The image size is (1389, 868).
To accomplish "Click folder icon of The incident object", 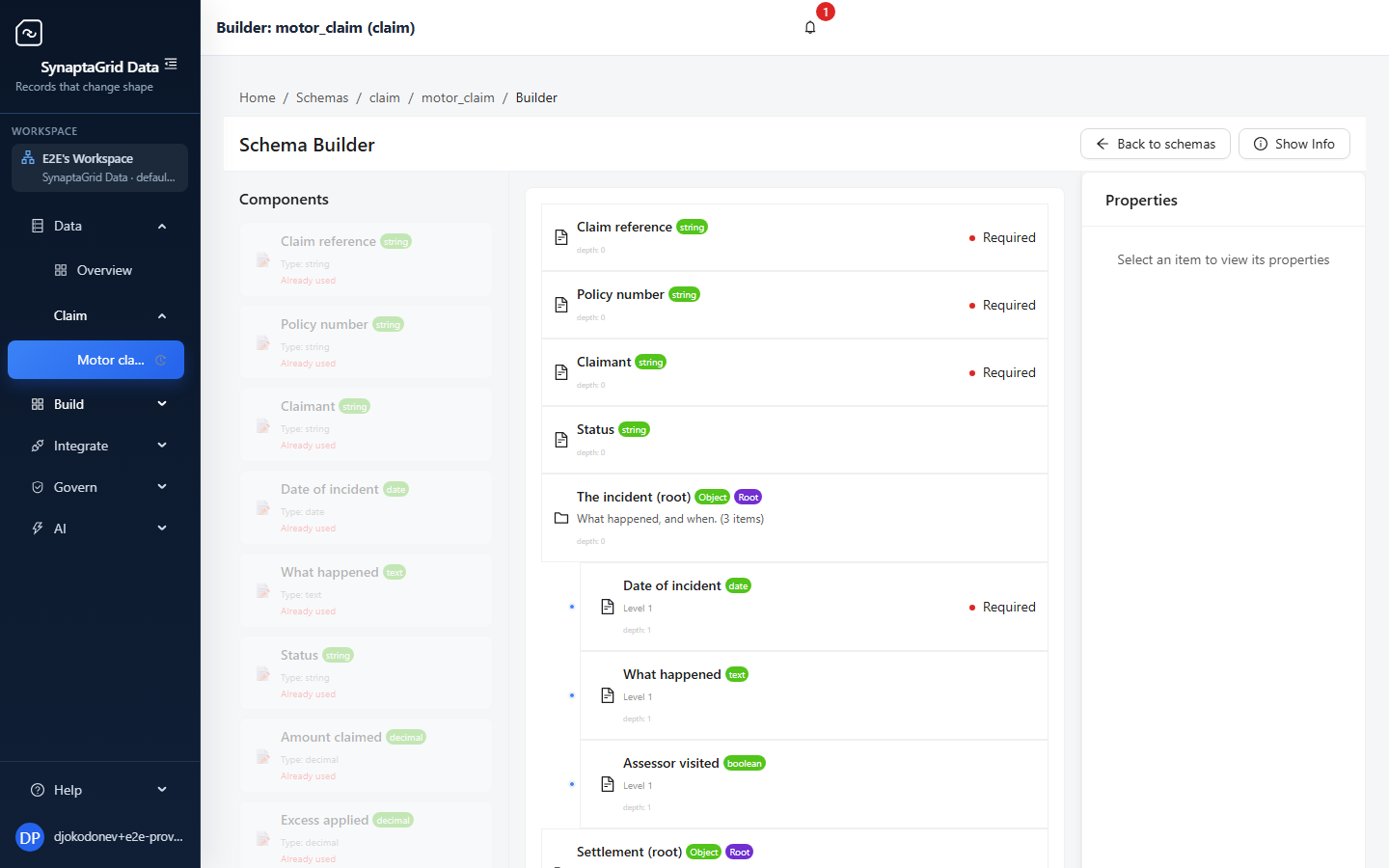I will tap(561, 518).
